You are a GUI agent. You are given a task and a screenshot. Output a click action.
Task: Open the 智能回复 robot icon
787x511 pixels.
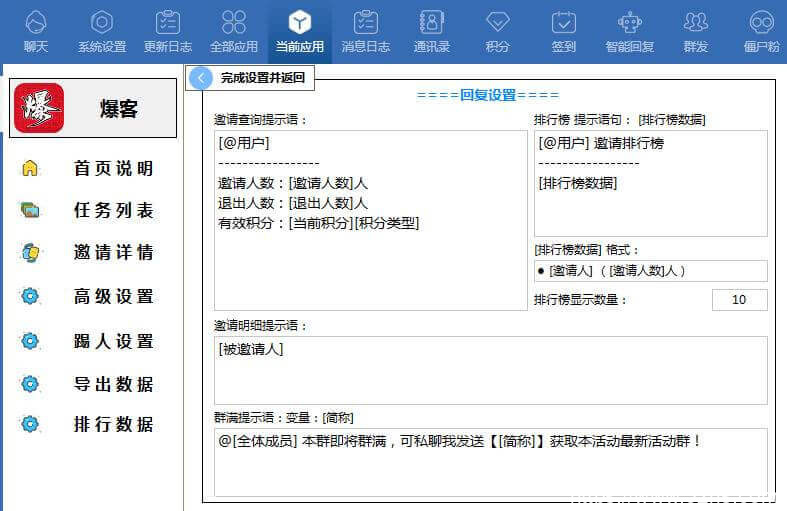[630, 24]
